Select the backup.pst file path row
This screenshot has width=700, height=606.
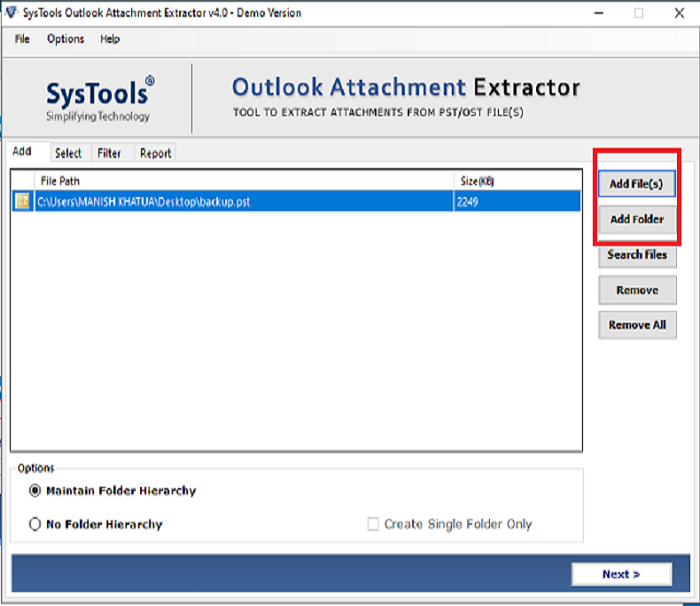[x=296, y=201]
